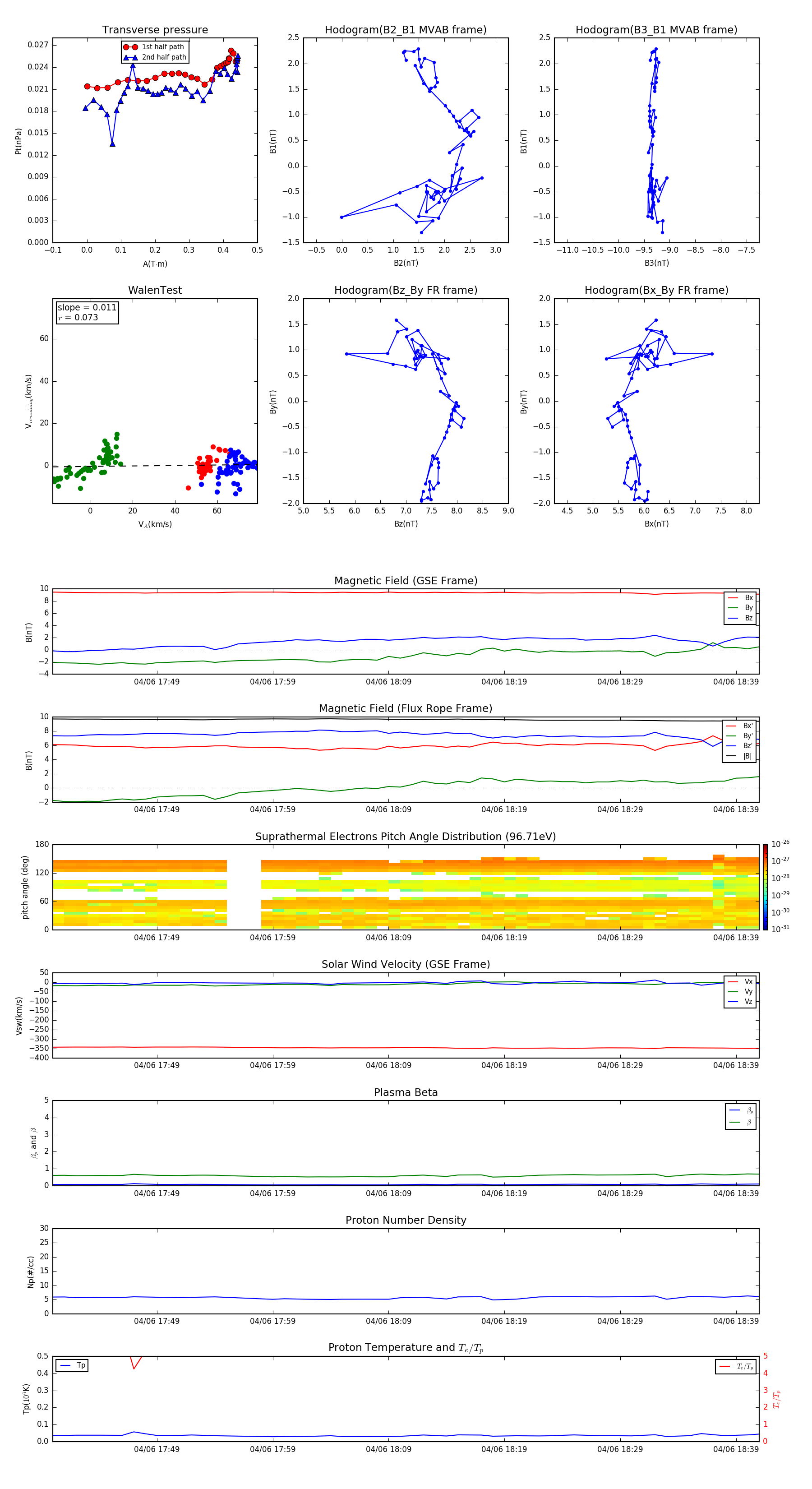The height and width of the screenshot is (1489, 812).
Task: Click 'Magnetic Field (GSE Frame)' title
Action: pyautogui.click(x=406, y=581)
